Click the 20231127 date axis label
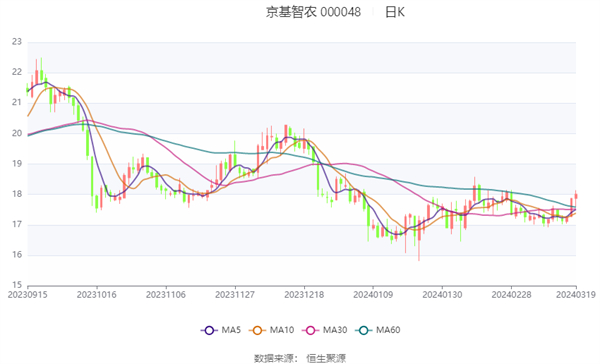600x364 pixels. click(x=235, y=295)
